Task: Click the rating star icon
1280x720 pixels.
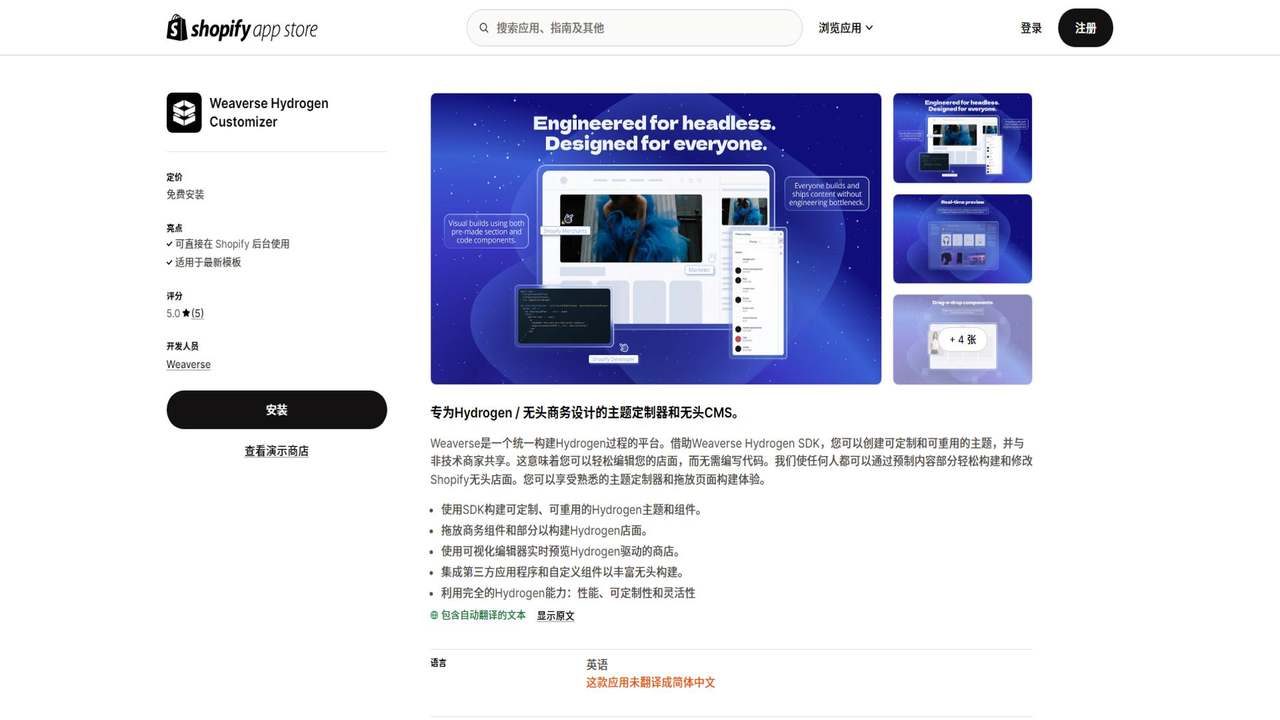Action: point(186,313)
